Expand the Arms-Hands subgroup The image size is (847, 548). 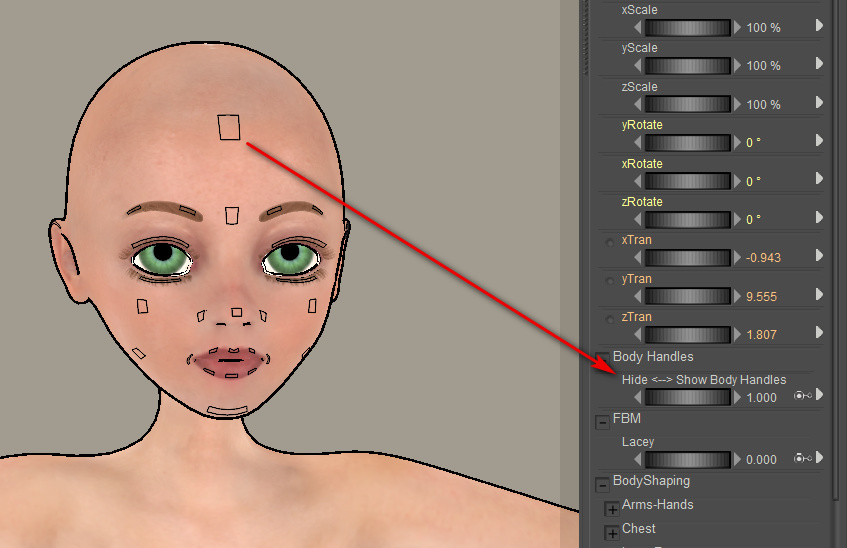(x=612, y=509)
